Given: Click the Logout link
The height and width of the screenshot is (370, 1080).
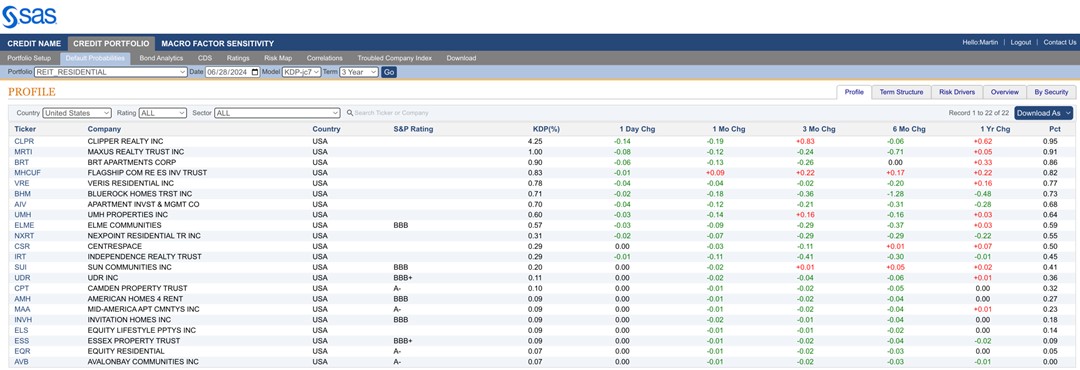Looking at the screenshot, I should (x=1021, y=43).
